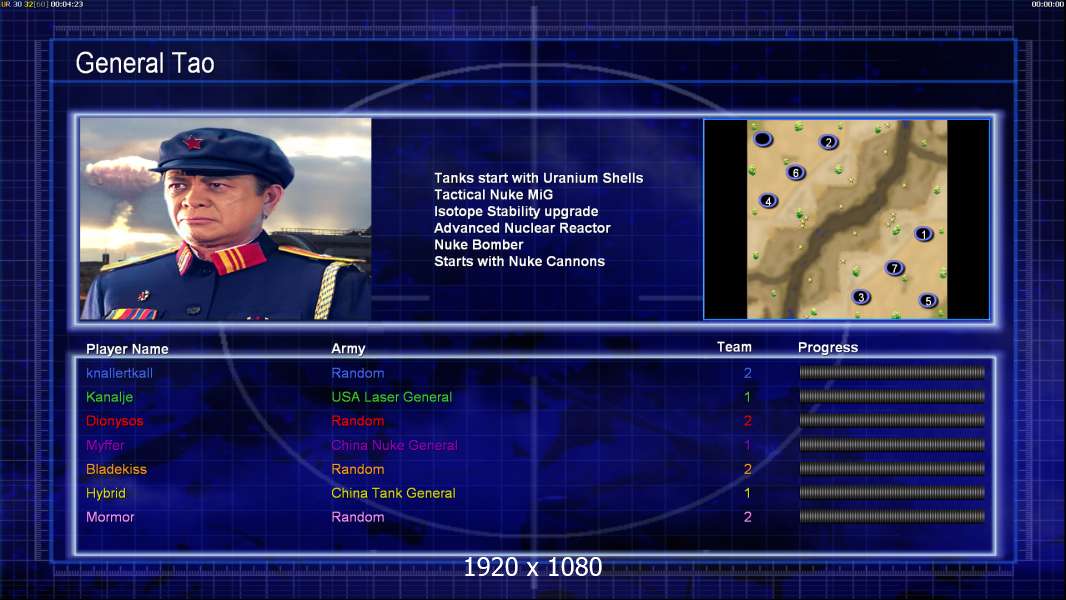Click the General Tao portrait image

[x=226, y=219]
